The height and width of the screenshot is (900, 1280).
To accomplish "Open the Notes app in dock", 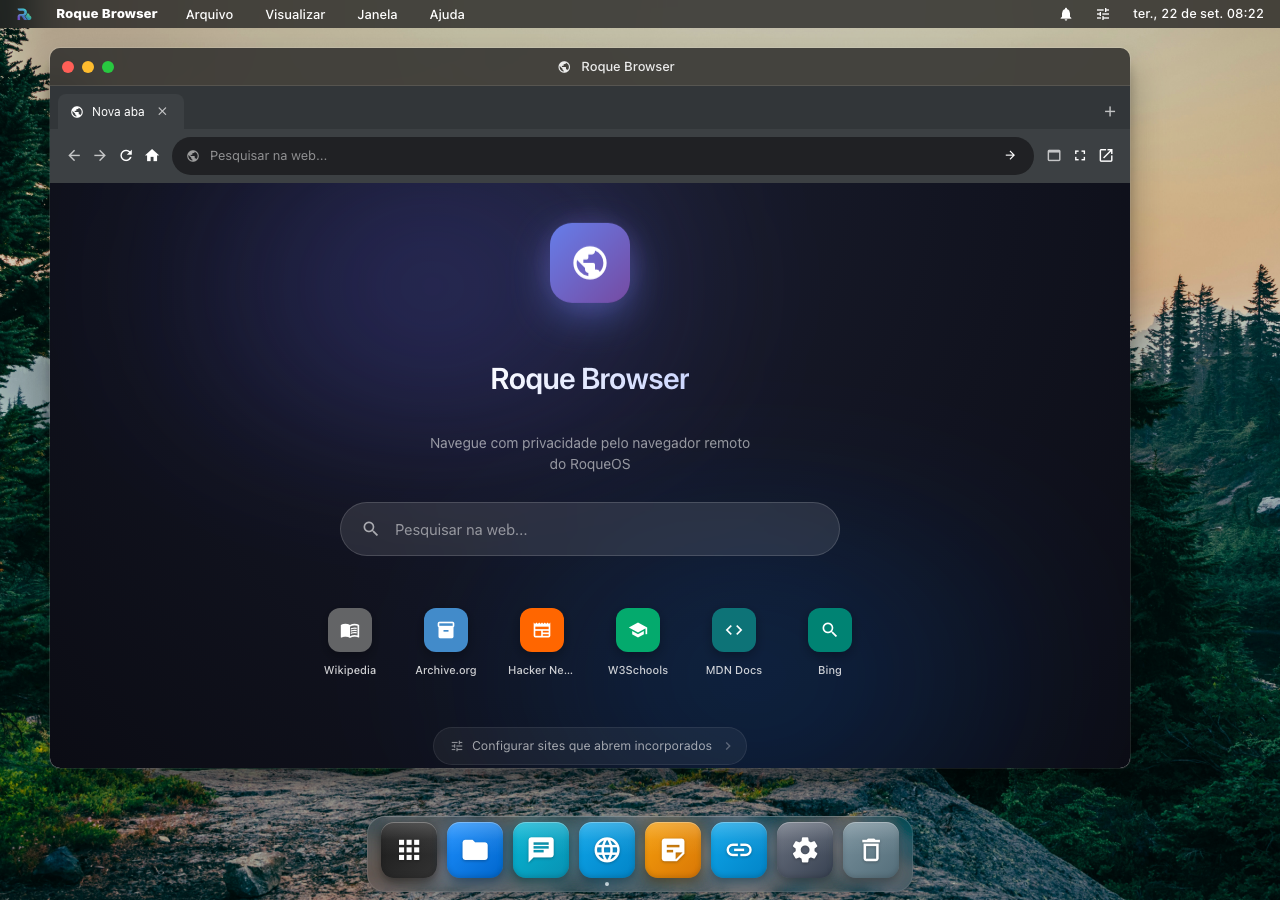I will (673, 850).
